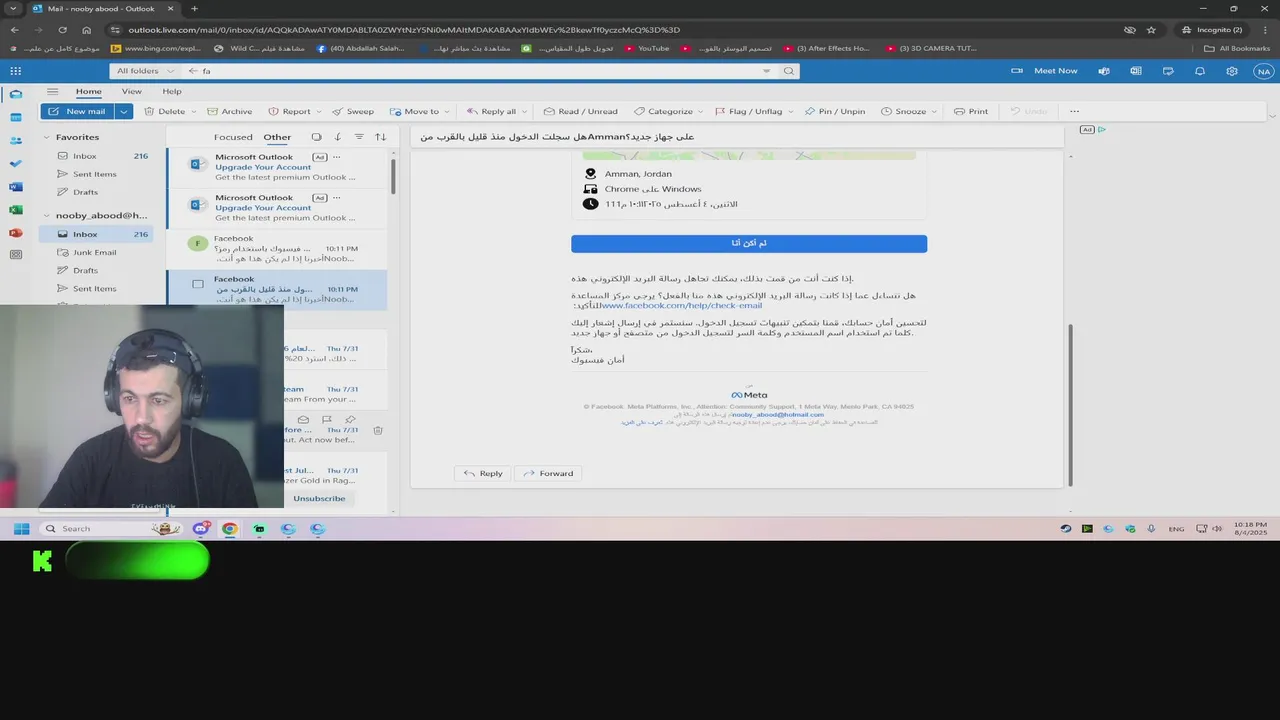Start a Meet Now call
The image size is (1280, 720).
pyautogui.click(x=1045, y=71)
